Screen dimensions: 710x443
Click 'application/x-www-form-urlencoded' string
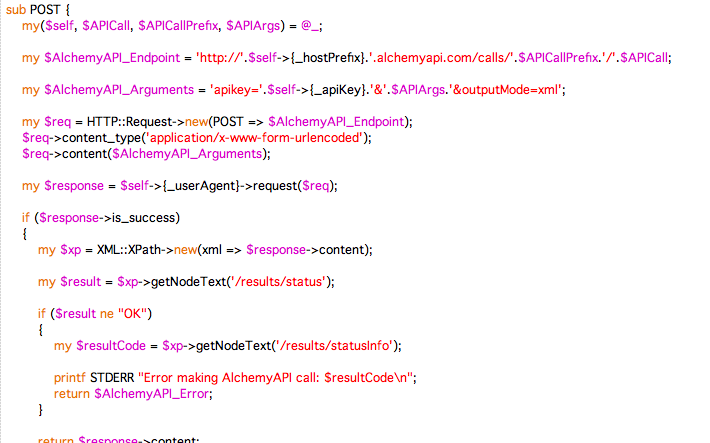coord(256,138)
